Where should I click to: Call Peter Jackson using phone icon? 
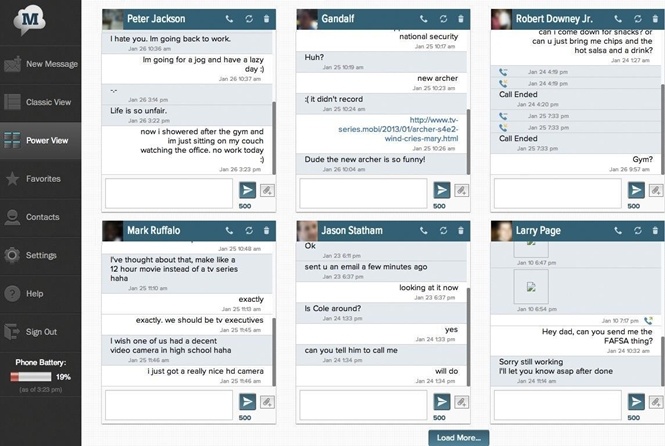pos(229,19)
